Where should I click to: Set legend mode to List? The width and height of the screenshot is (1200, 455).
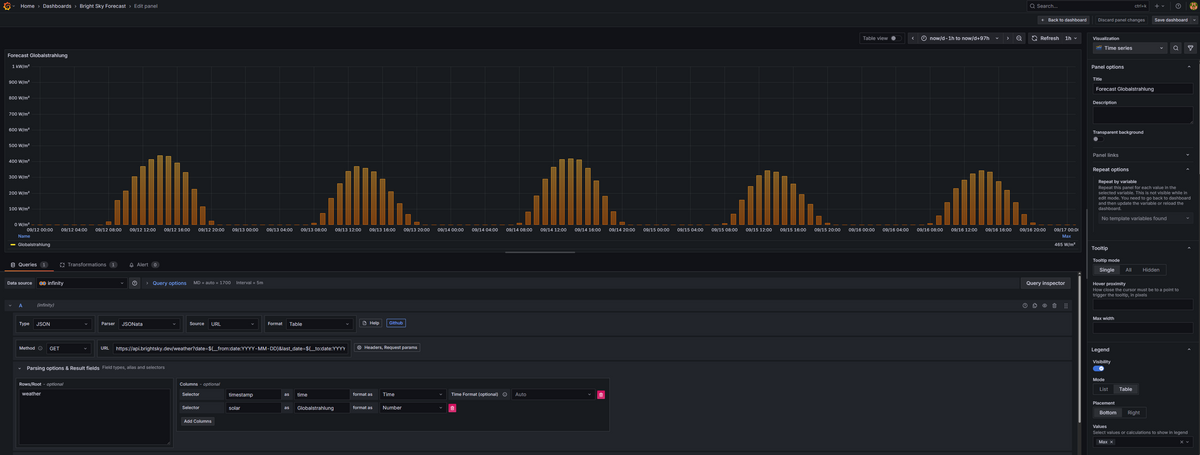1104,389
